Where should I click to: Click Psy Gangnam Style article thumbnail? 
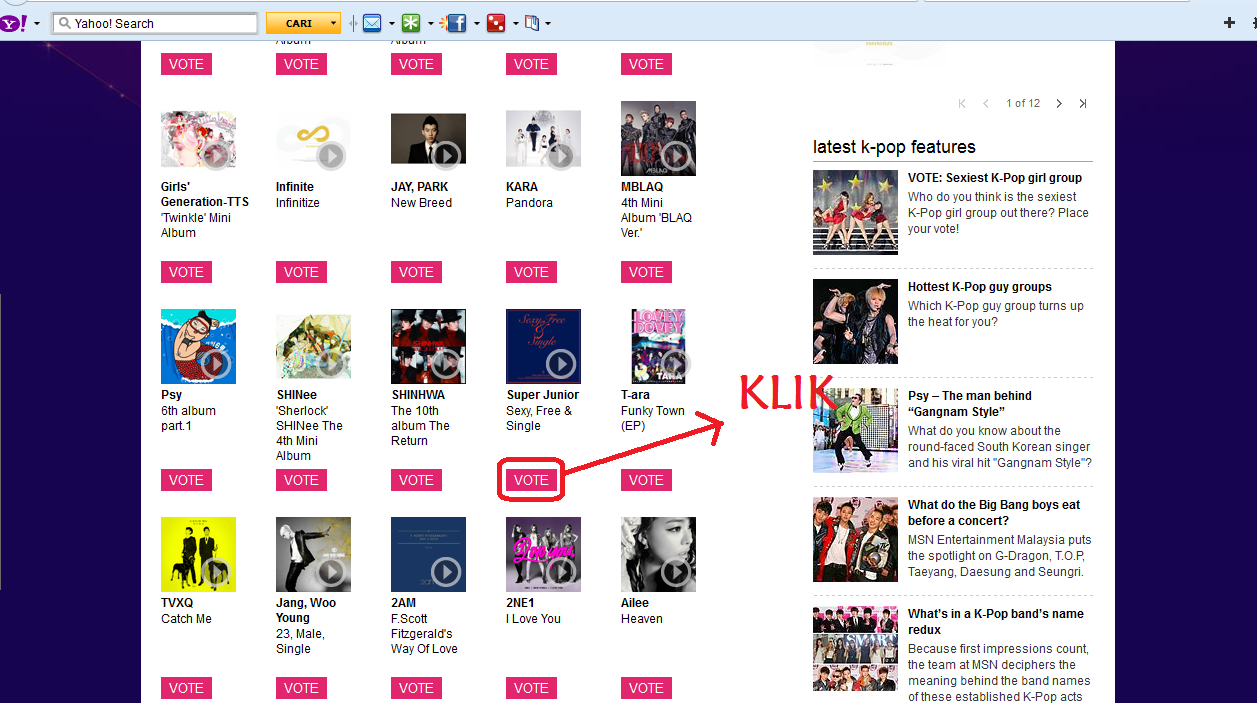click(x=855, y=430)
